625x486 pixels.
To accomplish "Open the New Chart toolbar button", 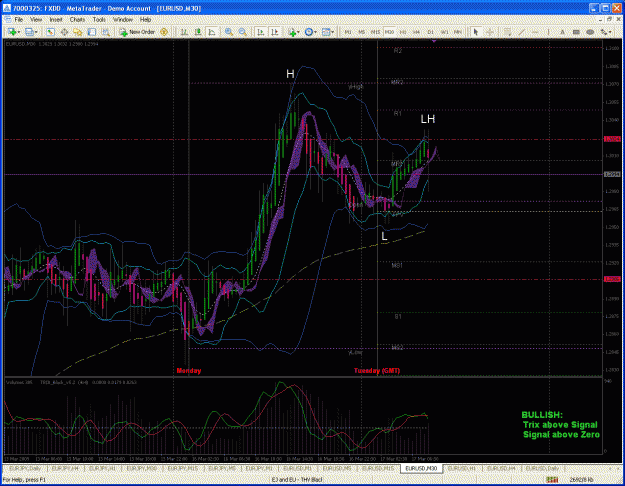I will click(x=12, y=32).
